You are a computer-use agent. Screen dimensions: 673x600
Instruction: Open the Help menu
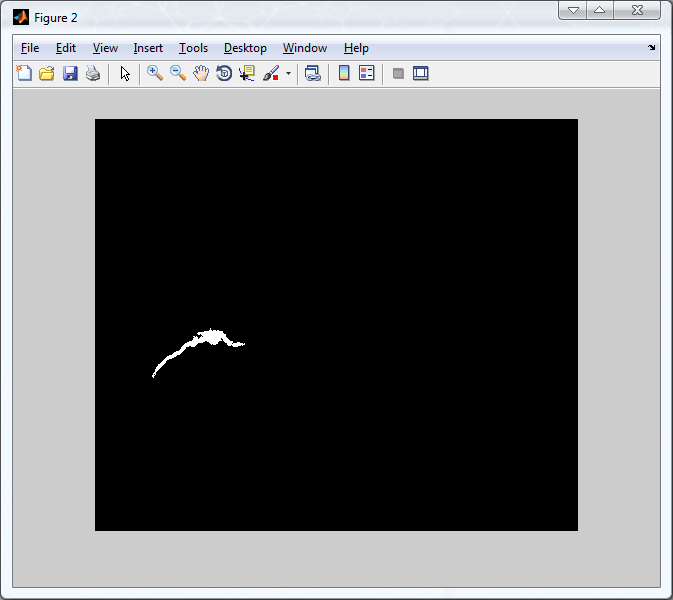click(356, 48)
